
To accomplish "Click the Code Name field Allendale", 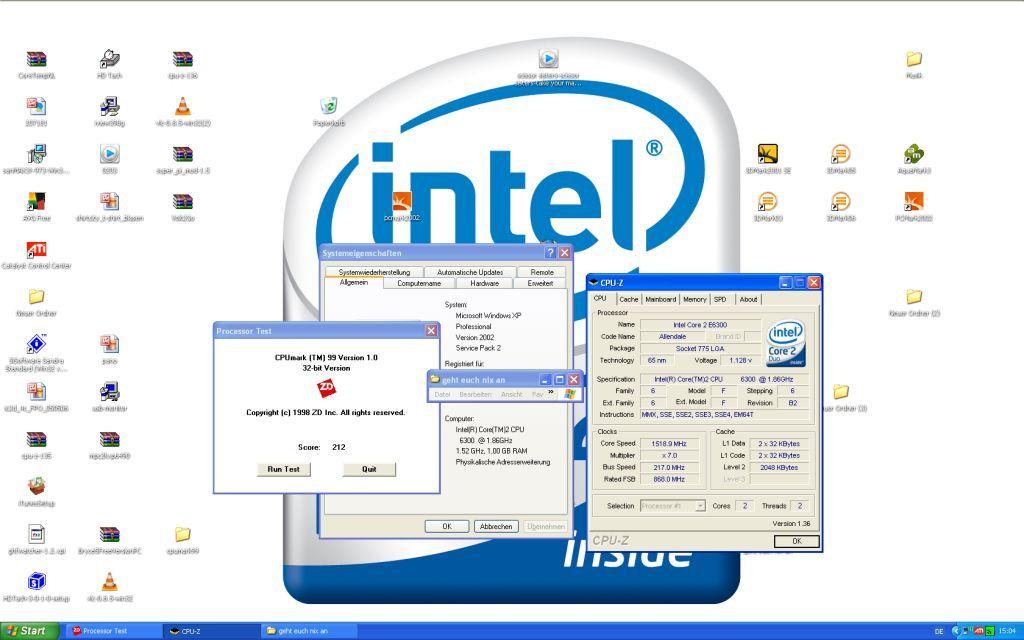I will click(672, 336).
